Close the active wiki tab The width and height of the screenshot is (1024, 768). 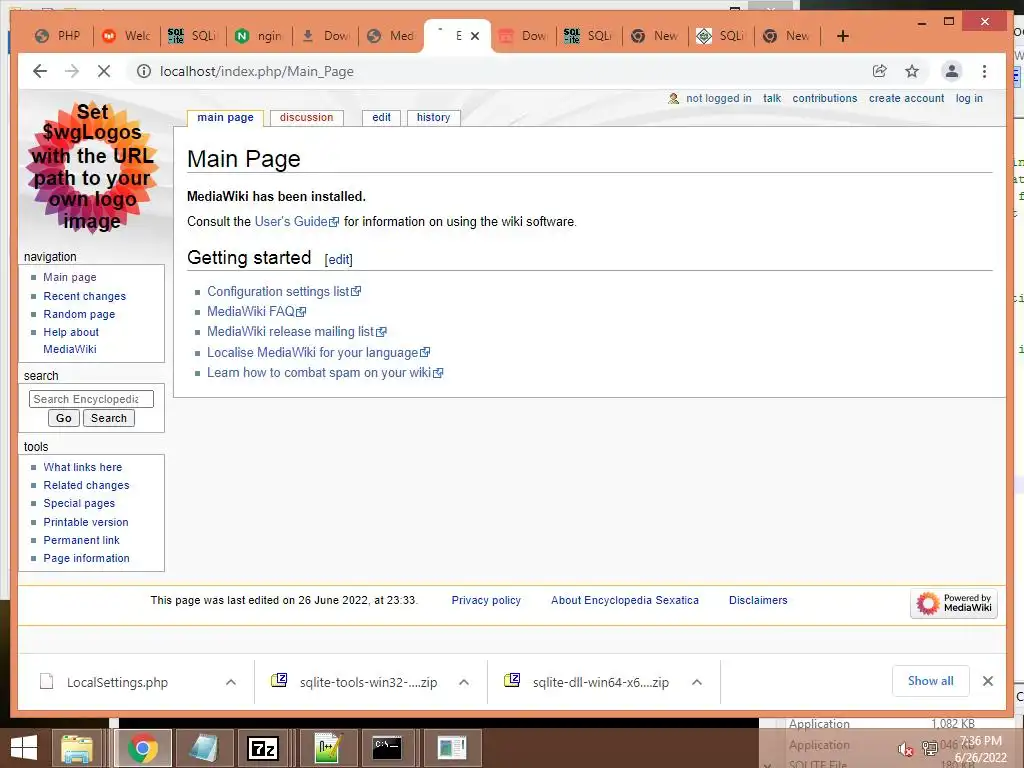(x=475, y=36)
